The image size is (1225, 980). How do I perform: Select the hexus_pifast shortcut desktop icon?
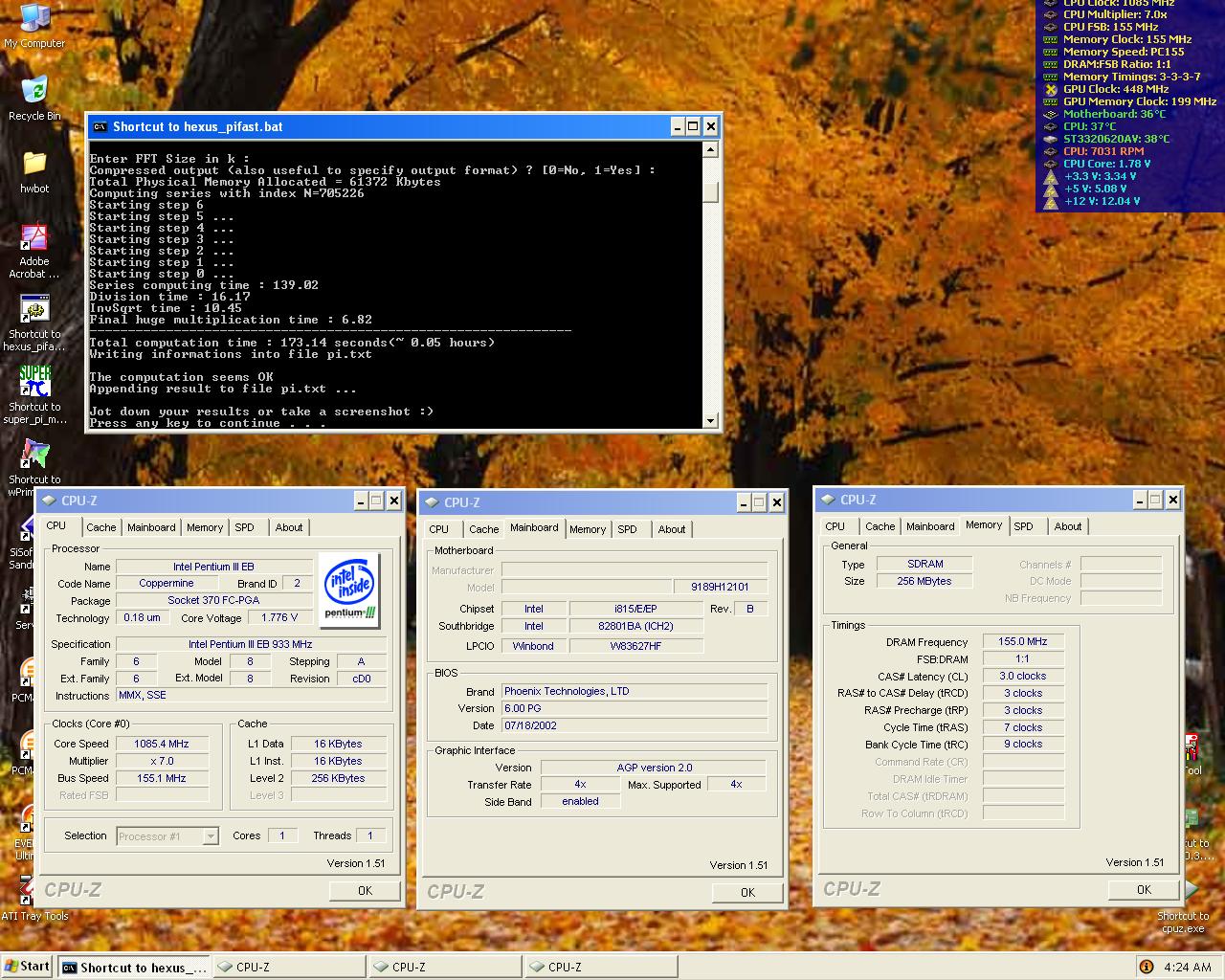(34, 323)
